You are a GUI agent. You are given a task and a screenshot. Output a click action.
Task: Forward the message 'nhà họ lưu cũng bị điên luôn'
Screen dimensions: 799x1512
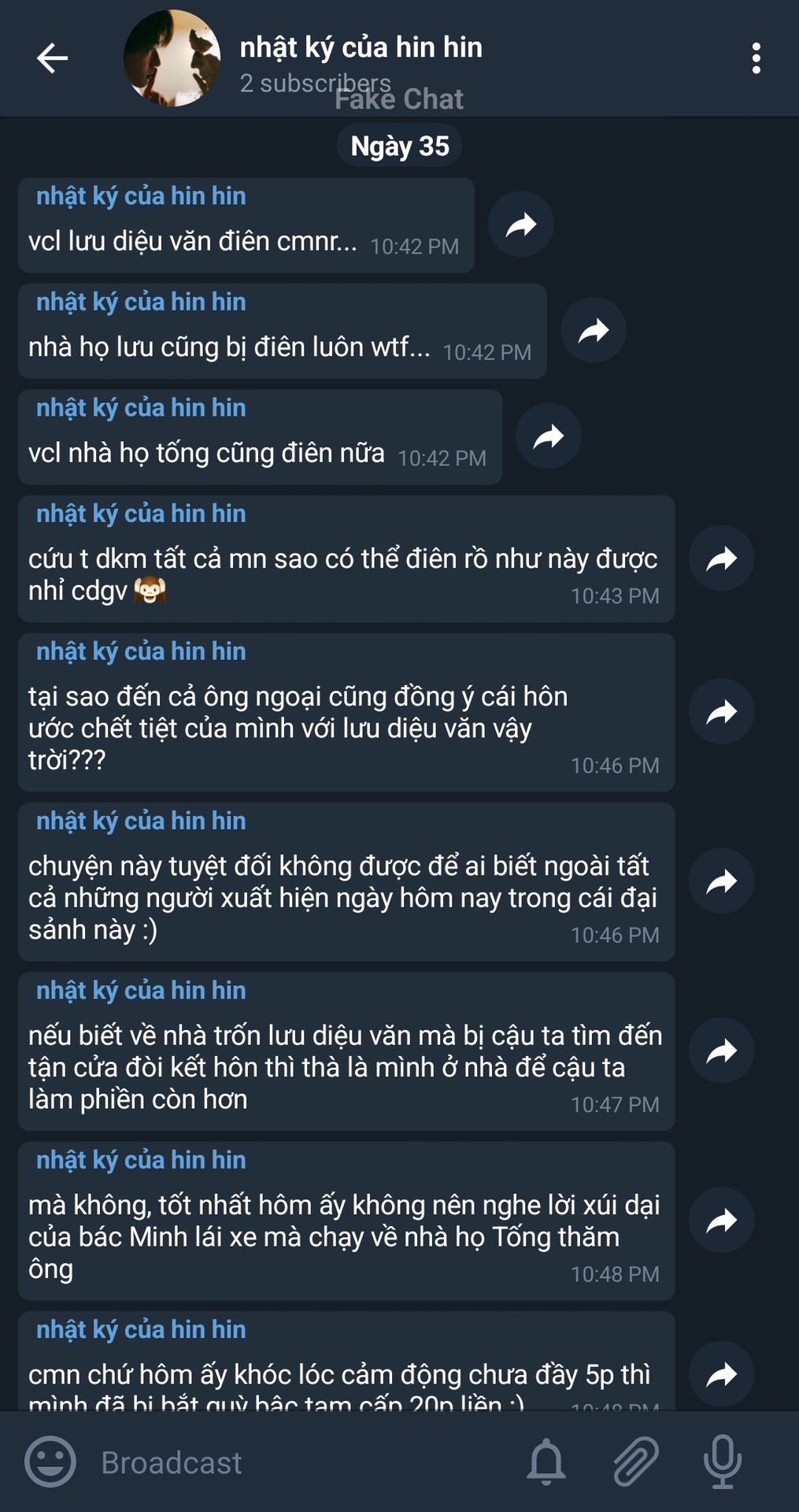coord(594,331)
